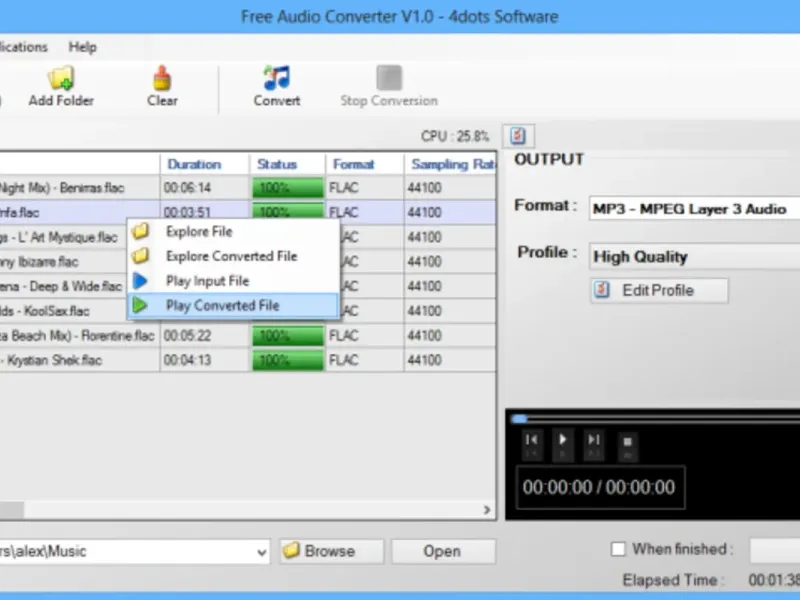Click the Status column header
This screenshot has height=600, width=800.
point(287,164)
